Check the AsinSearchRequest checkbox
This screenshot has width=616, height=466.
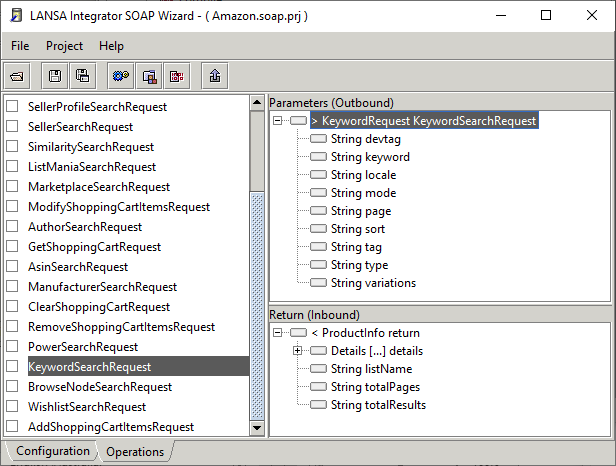tap(12, 266)
